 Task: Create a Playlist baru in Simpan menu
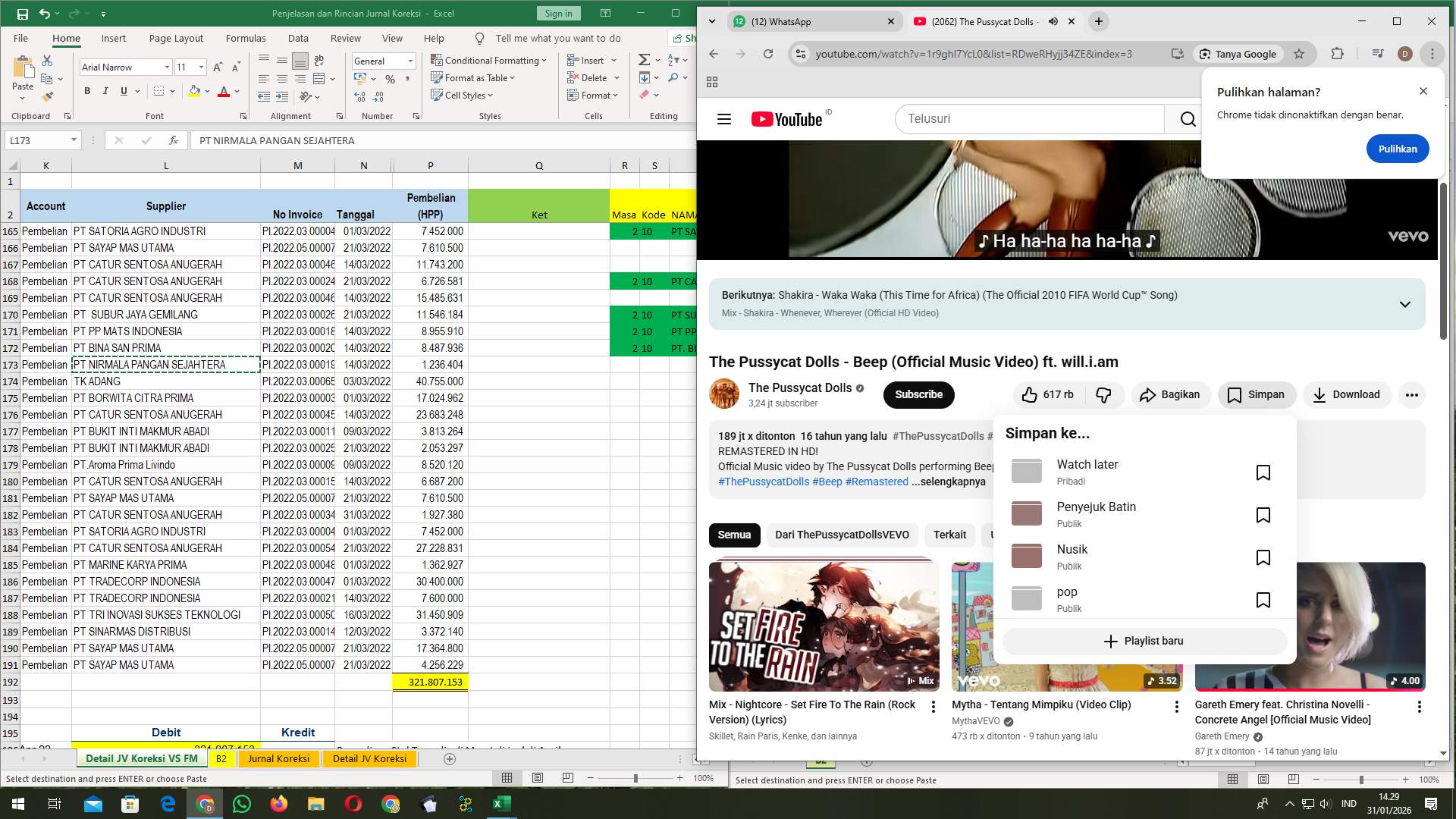click(x=1144, y=641)
